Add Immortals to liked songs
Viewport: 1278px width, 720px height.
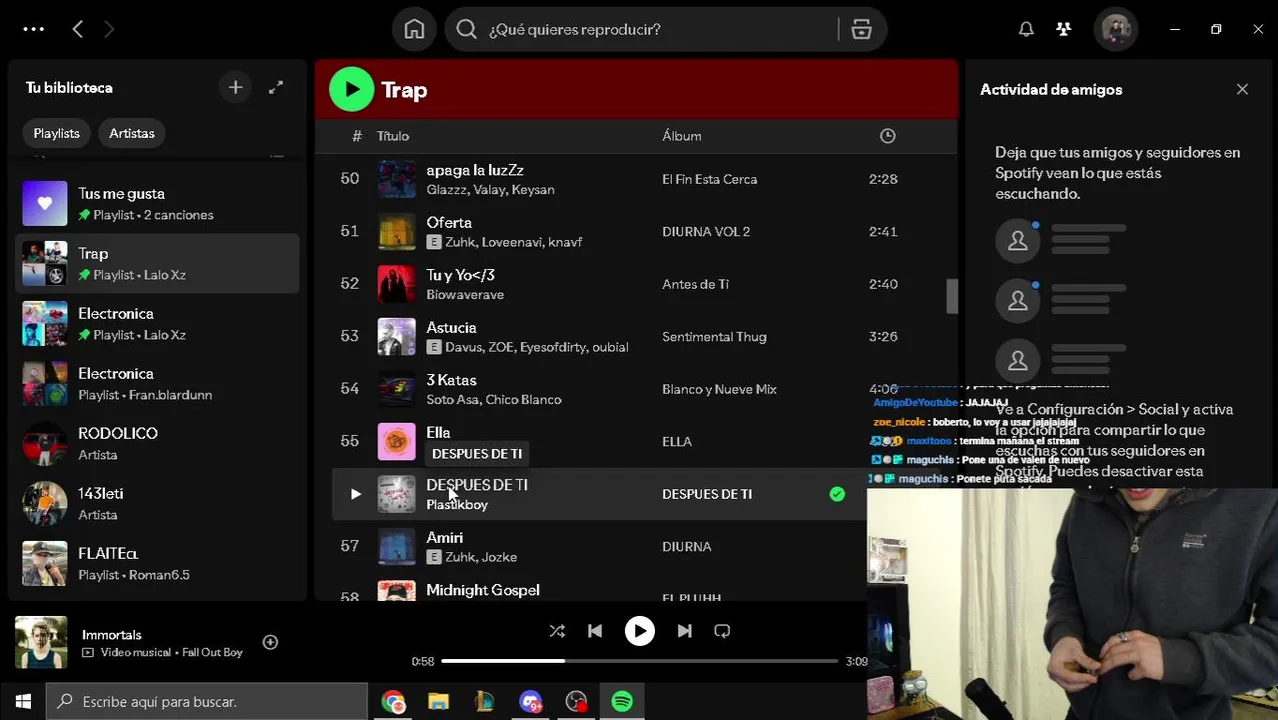click(270, 642)
